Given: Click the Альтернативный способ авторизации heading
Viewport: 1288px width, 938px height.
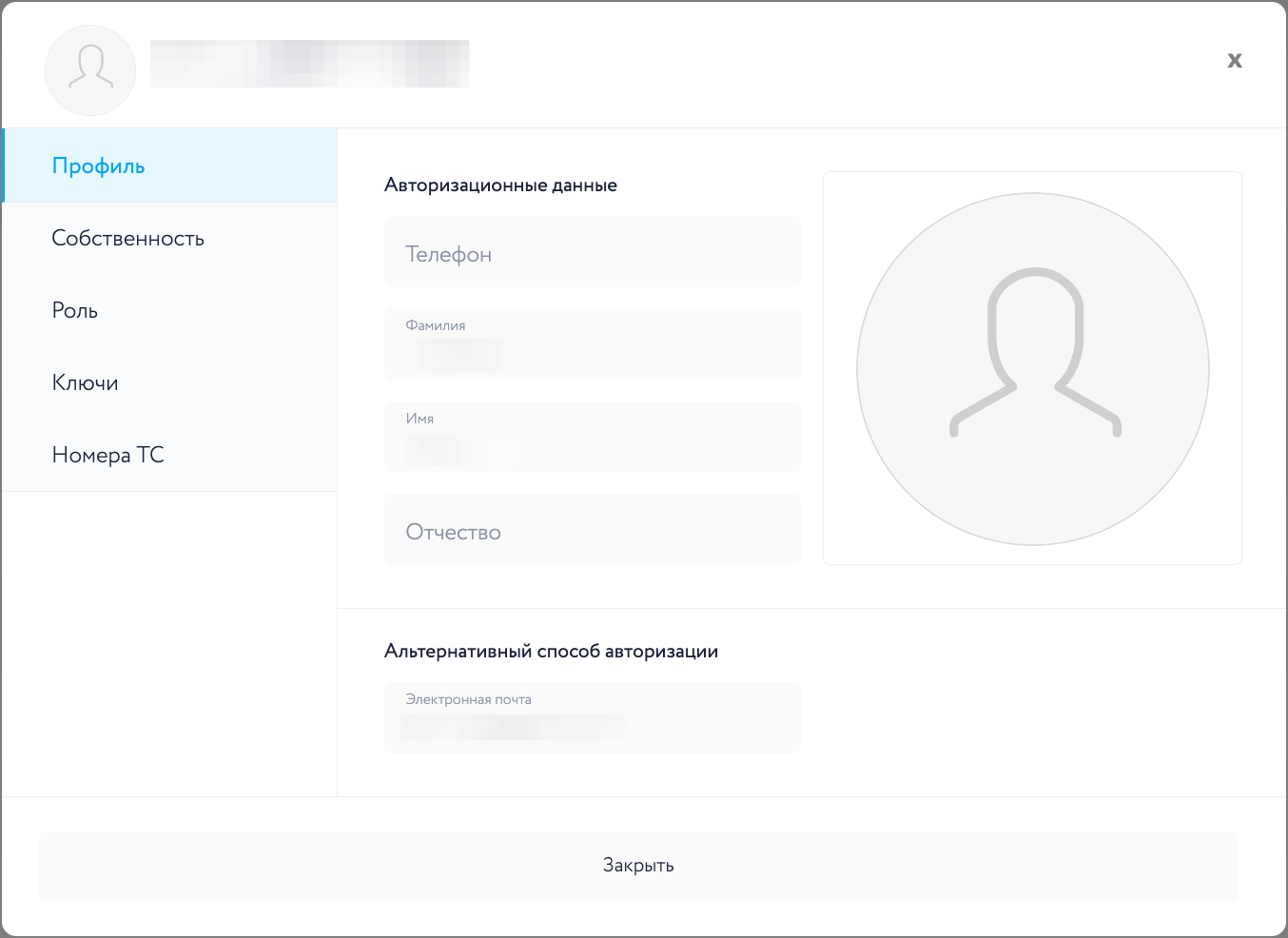Looking at the screenshot, I should (551, 652).
